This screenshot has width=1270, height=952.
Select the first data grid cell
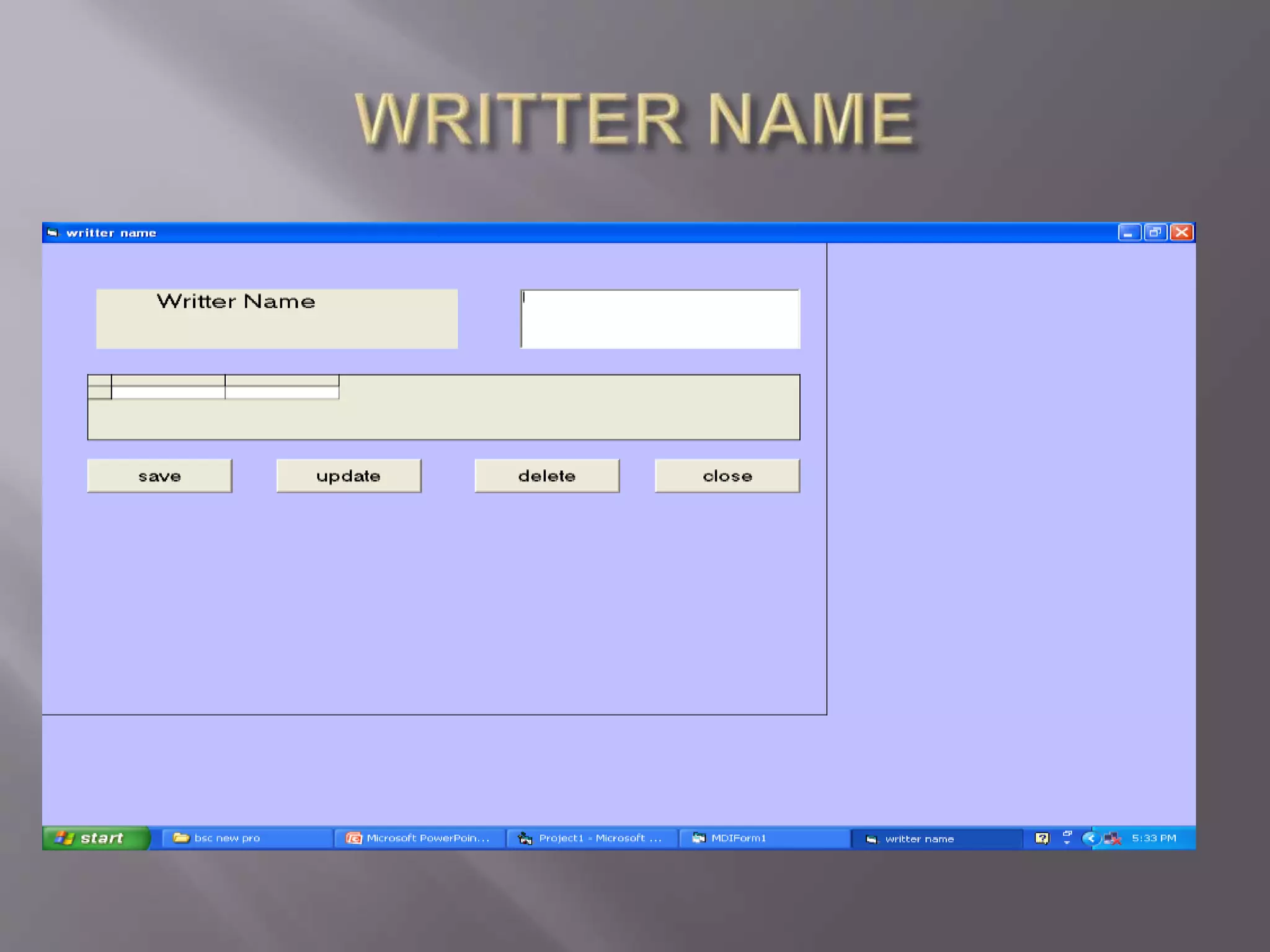168,392
